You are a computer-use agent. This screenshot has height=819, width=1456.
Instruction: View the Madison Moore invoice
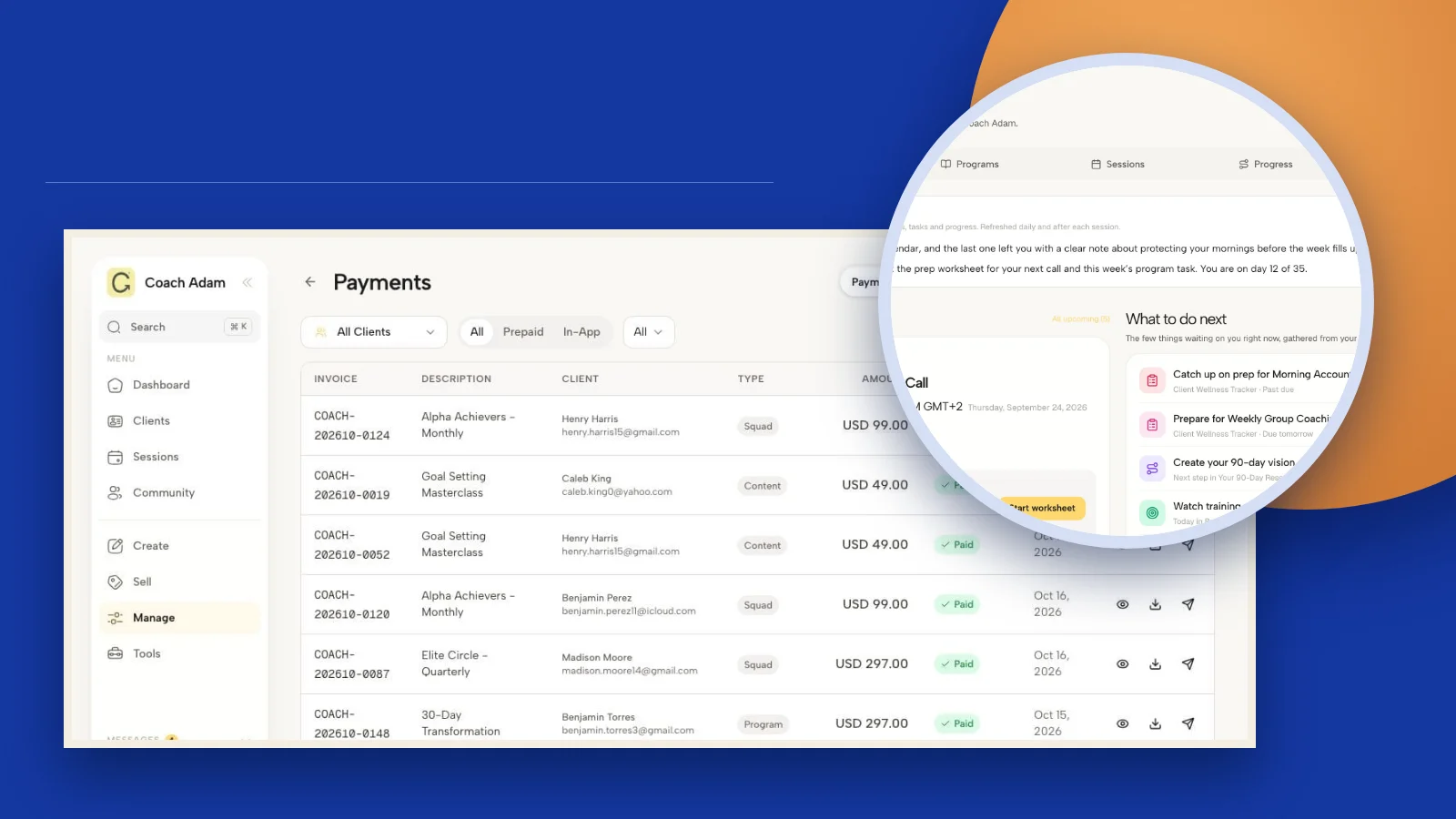tap(1123, 664)
